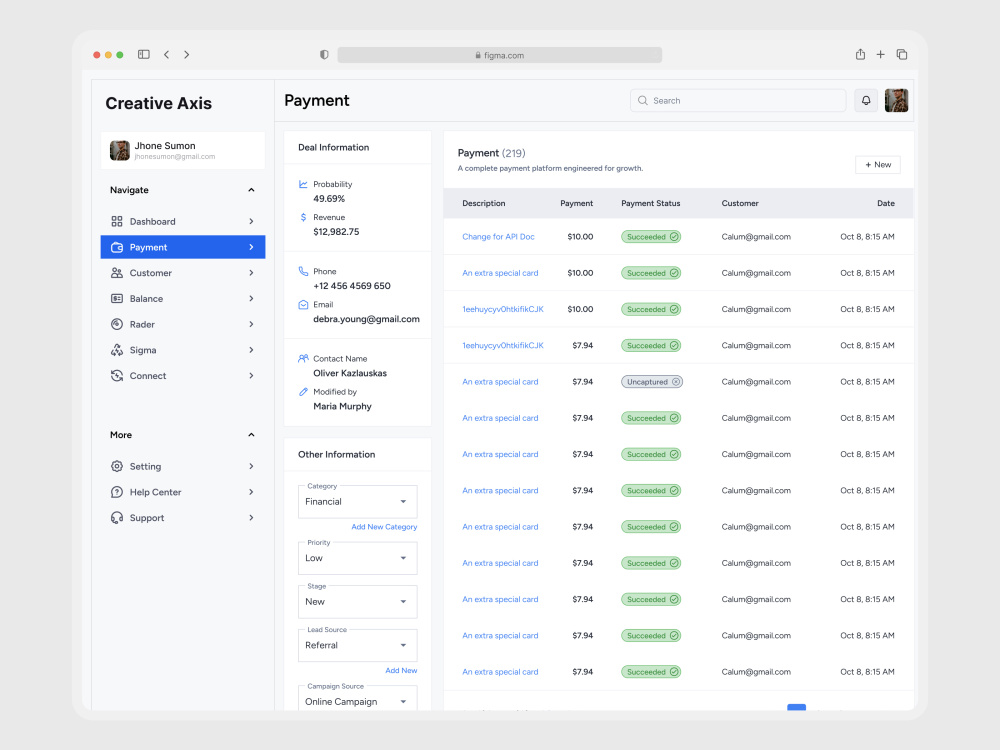The height and width of the screenshot is (750, 1000).
Task: Open the Campaign Source dropdown
Action: pos(357,699)
